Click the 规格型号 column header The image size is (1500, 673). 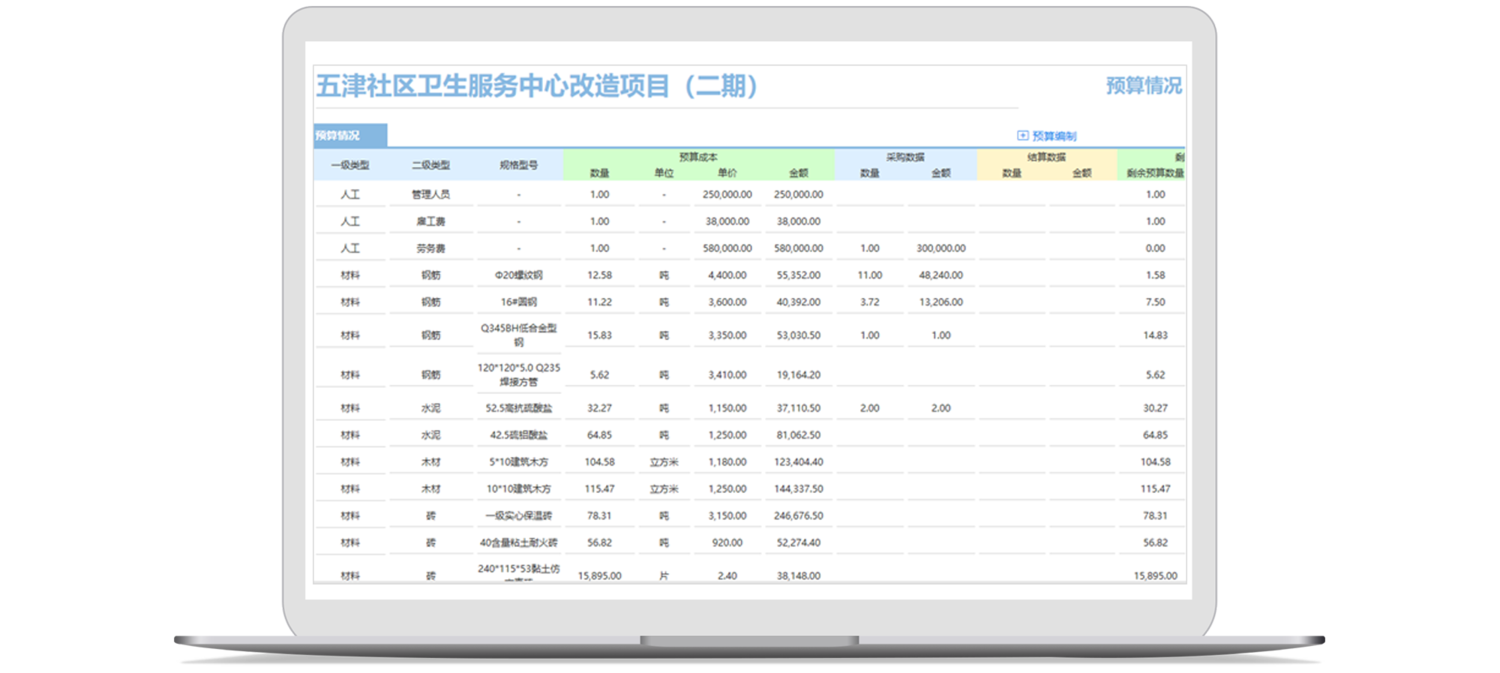(519, 165)
